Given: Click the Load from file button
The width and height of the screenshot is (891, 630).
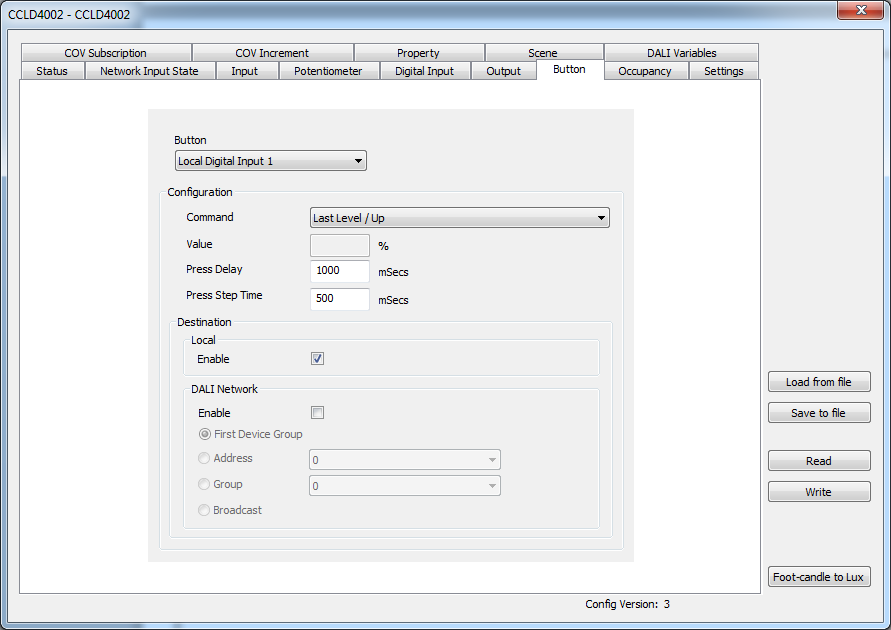Looking at the screenshot, I should point(819,382).
